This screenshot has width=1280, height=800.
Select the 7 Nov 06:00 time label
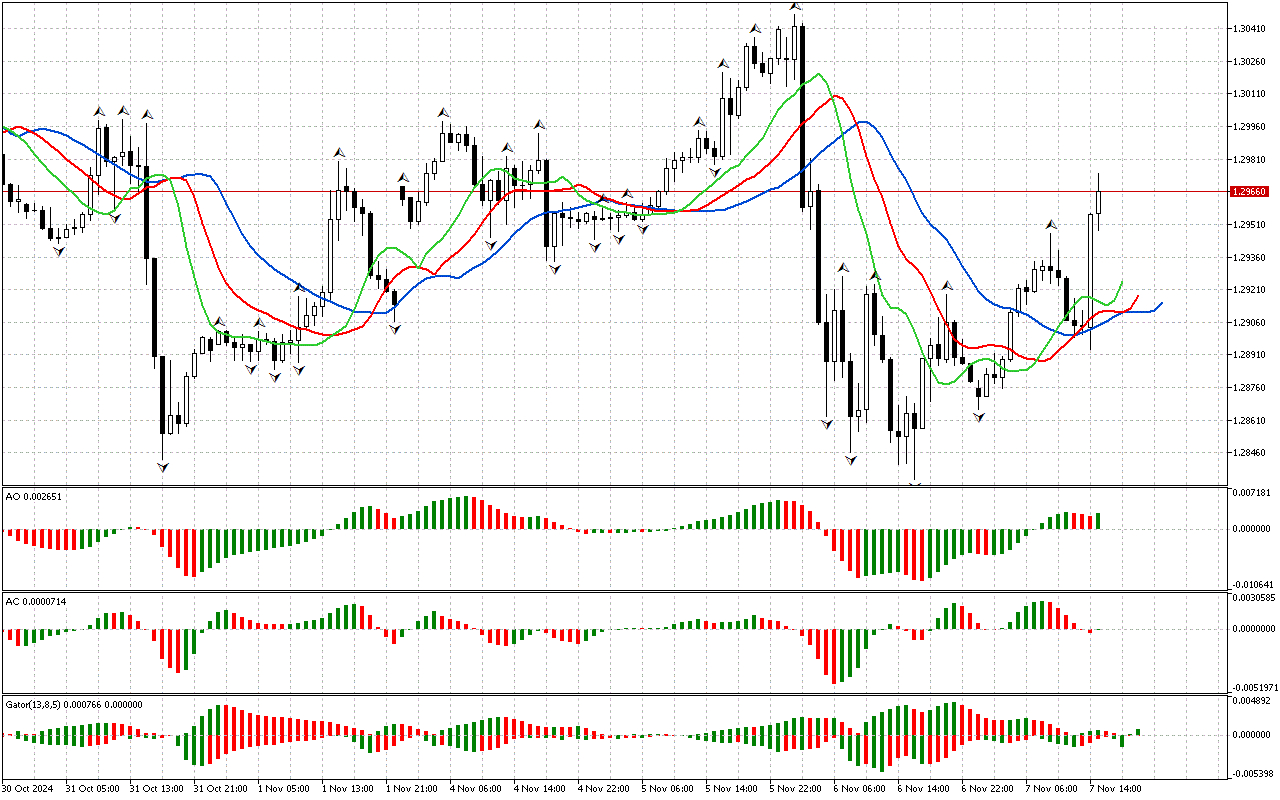coord(1054,788)
